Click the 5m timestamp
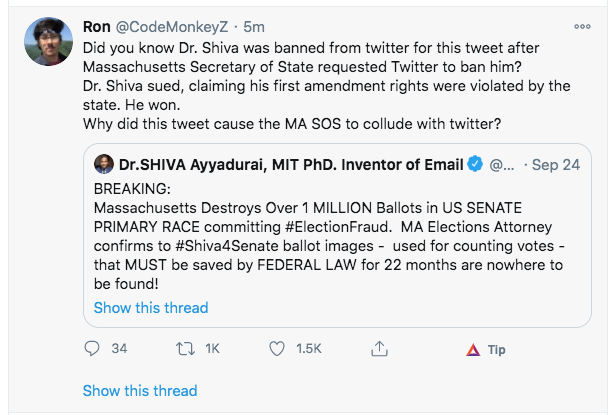 [254, 27]
